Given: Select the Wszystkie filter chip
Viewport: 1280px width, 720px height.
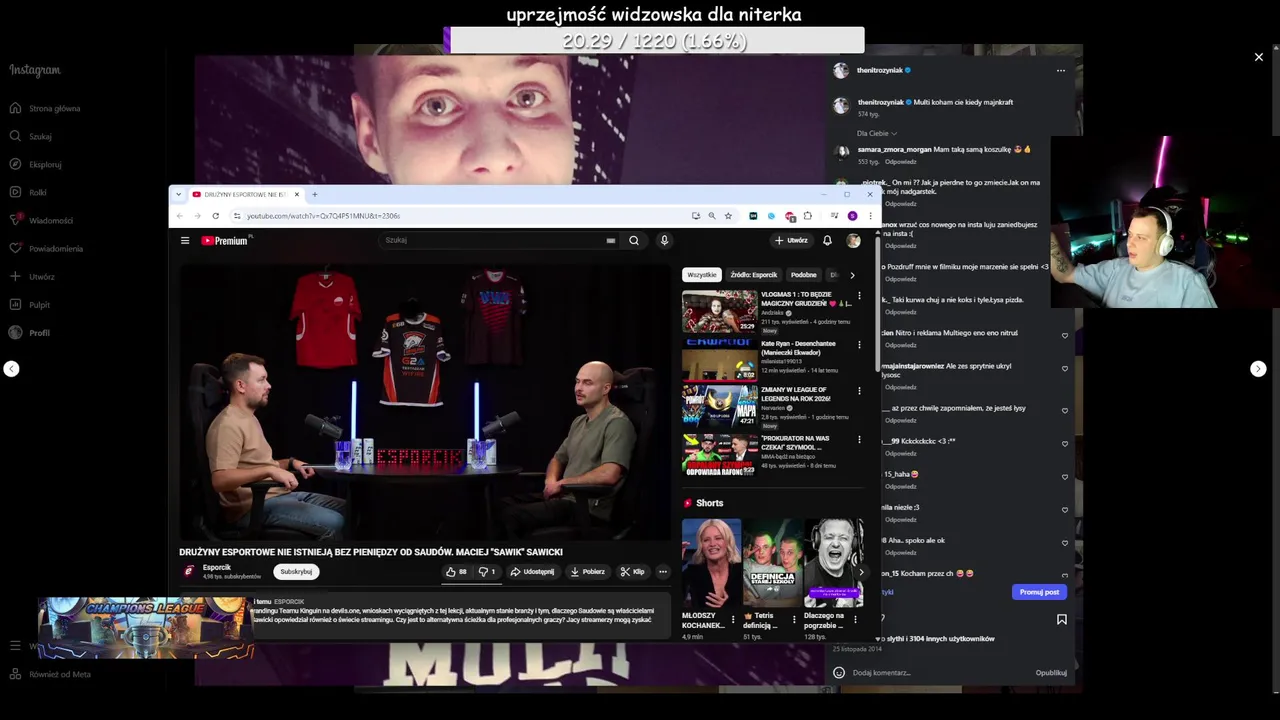Looking at the screenshot, I should pyautogui.click(x=701, y=275).
